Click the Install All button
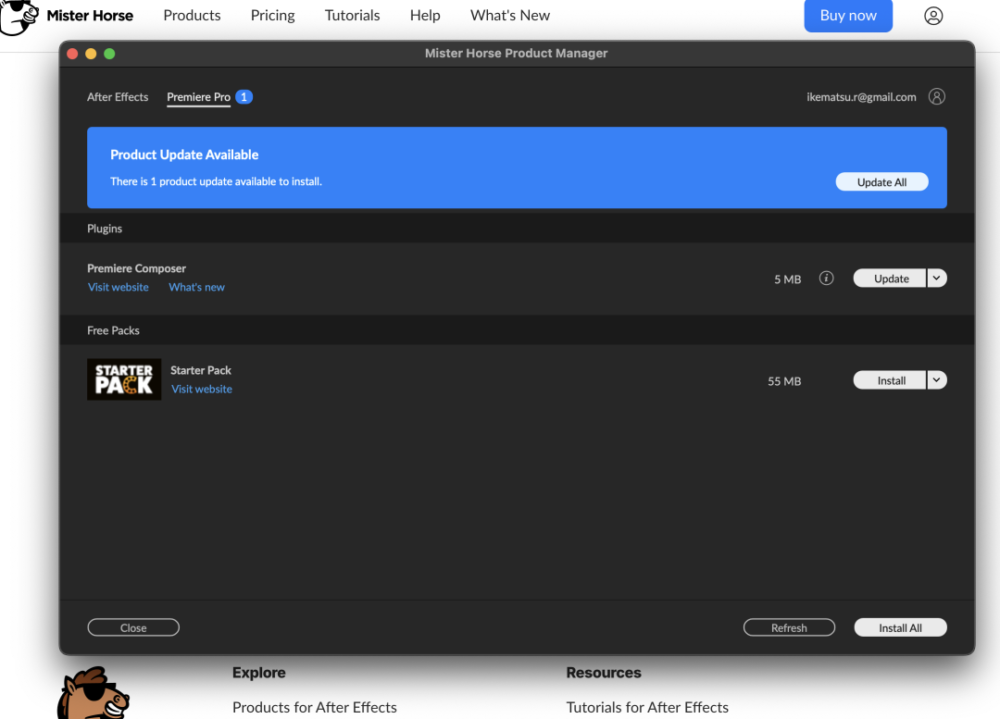This screenshot has height=719, width=1000. click(x=900, y=628)
